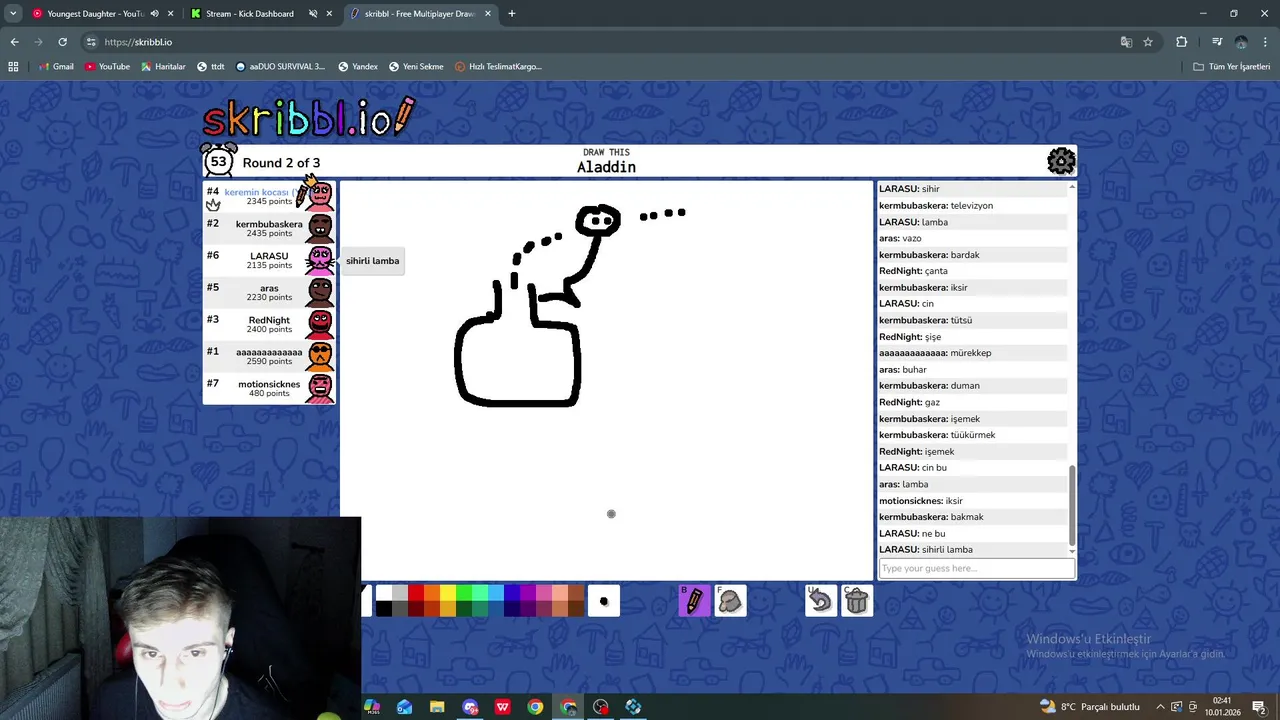This screenshot has width=1280, height=720.
Task: Click the skribbl.io logo
Action: click(x=308, y=118)
